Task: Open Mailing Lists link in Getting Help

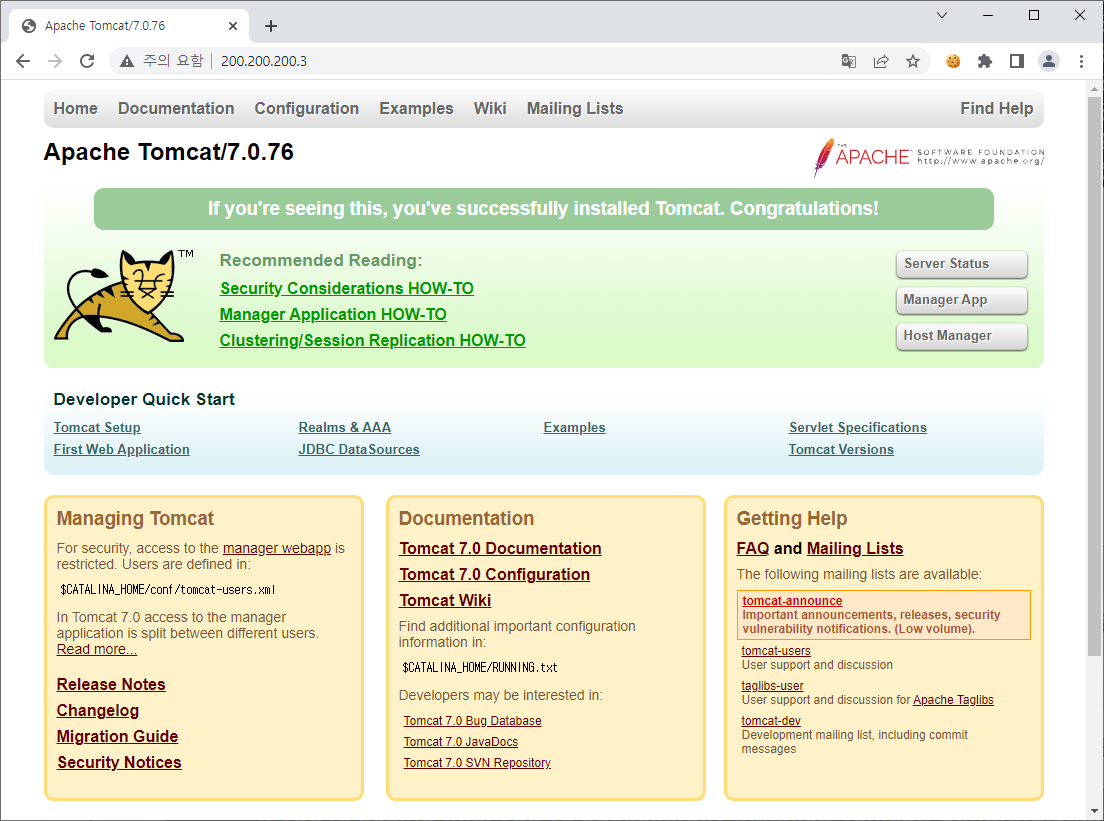Action: pyautogui.click(x=855, y=549)
